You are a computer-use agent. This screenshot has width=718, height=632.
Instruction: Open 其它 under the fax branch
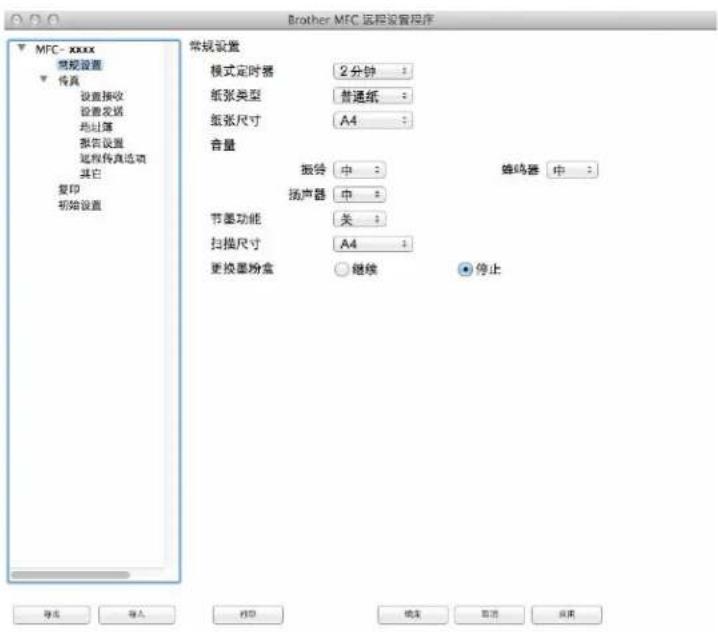click(x=91, y=174)
